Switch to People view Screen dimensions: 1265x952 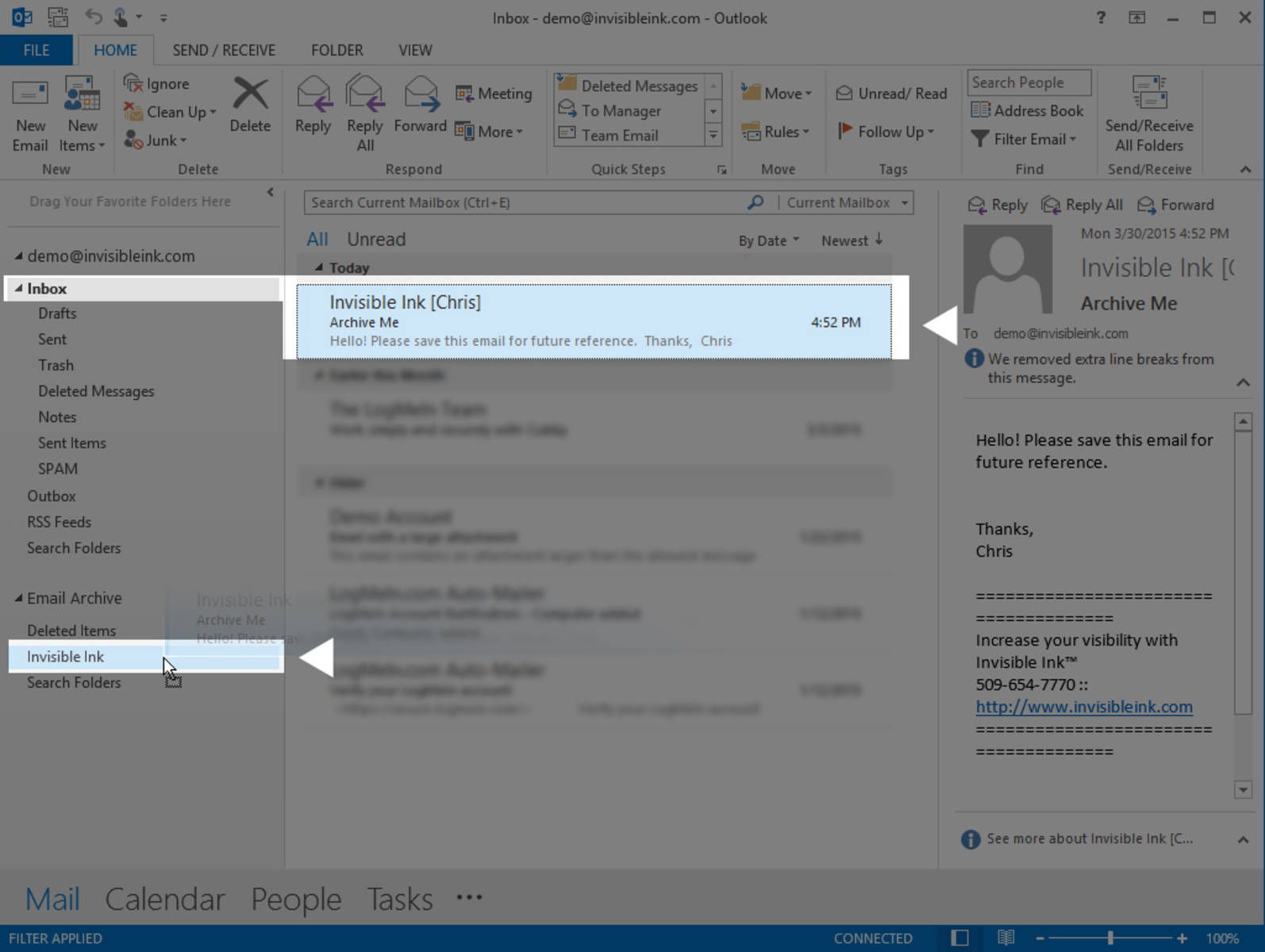(x=296, y=899)
